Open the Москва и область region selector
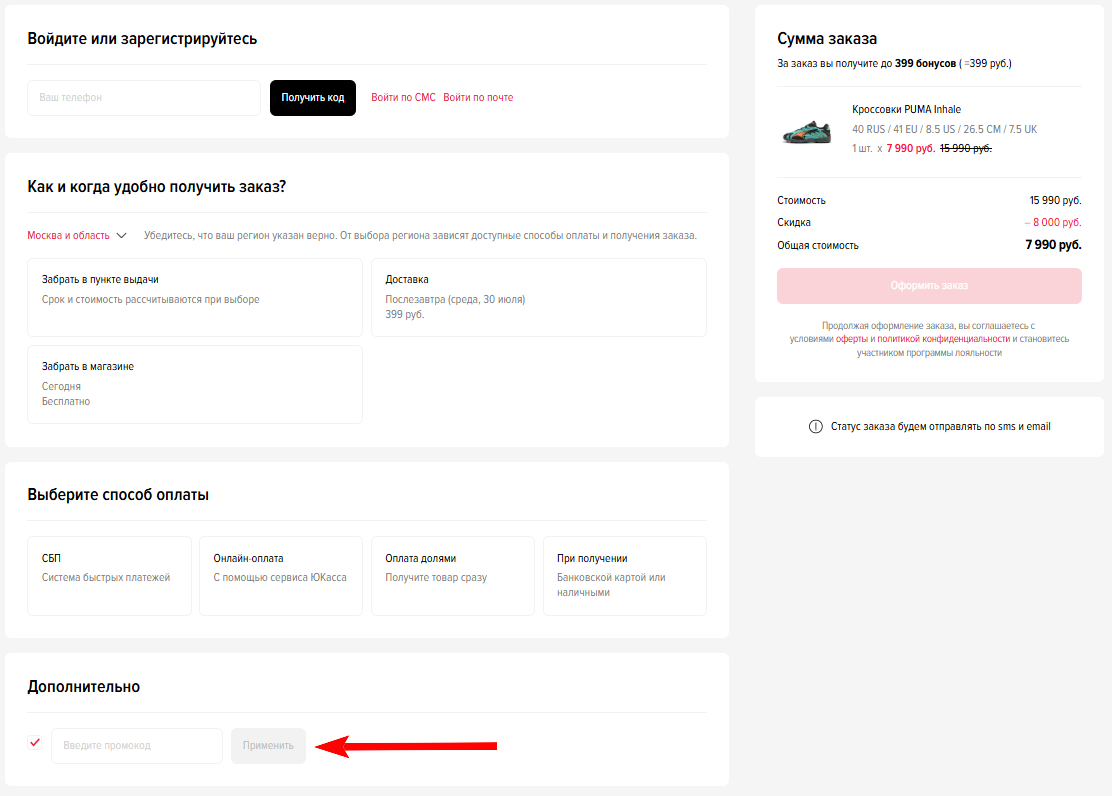1112x796 pixels. click(x=68, y=236)
